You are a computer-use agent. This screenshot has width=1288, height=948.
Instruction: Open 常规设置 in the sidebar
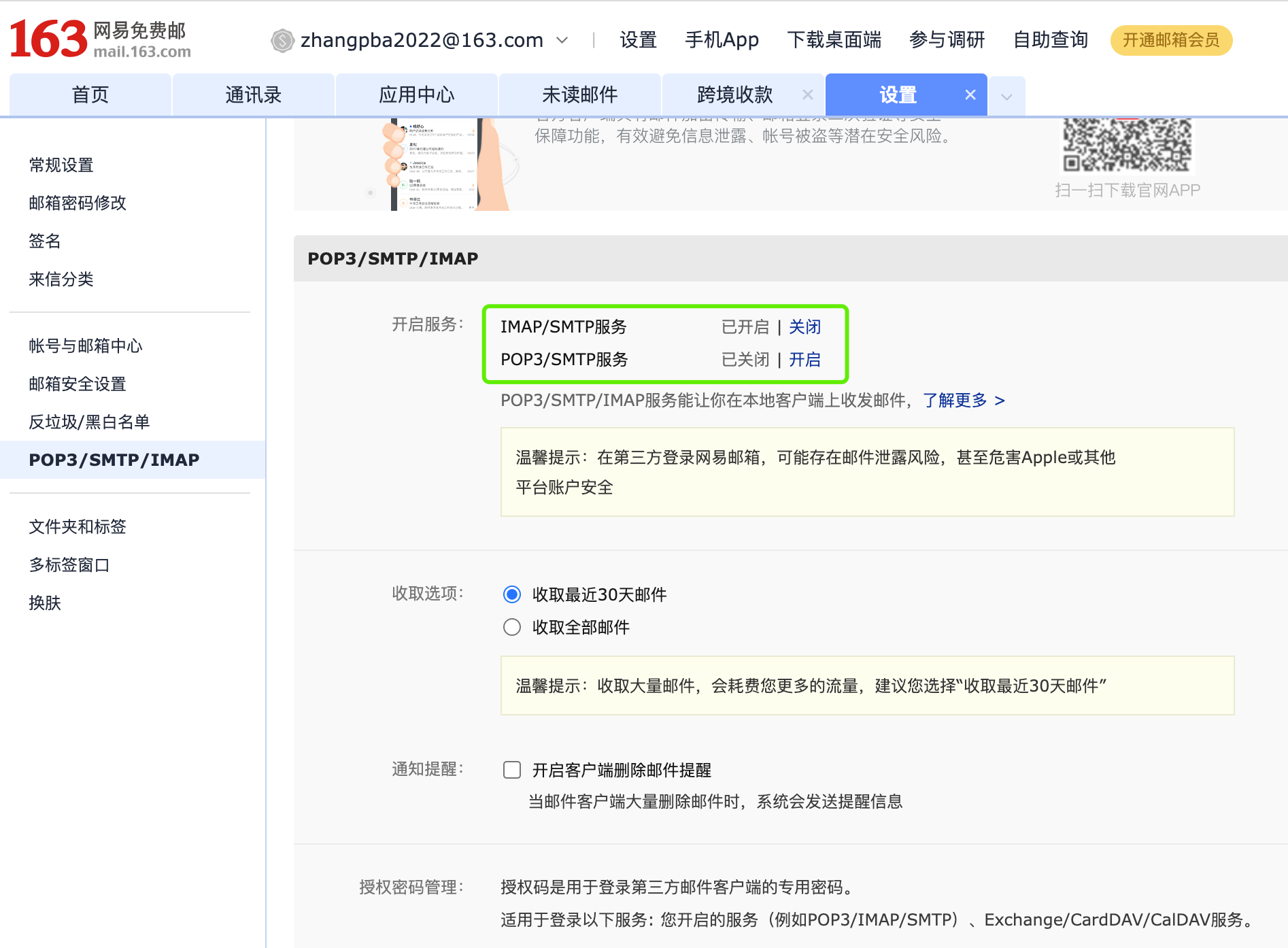pos(61,165)
